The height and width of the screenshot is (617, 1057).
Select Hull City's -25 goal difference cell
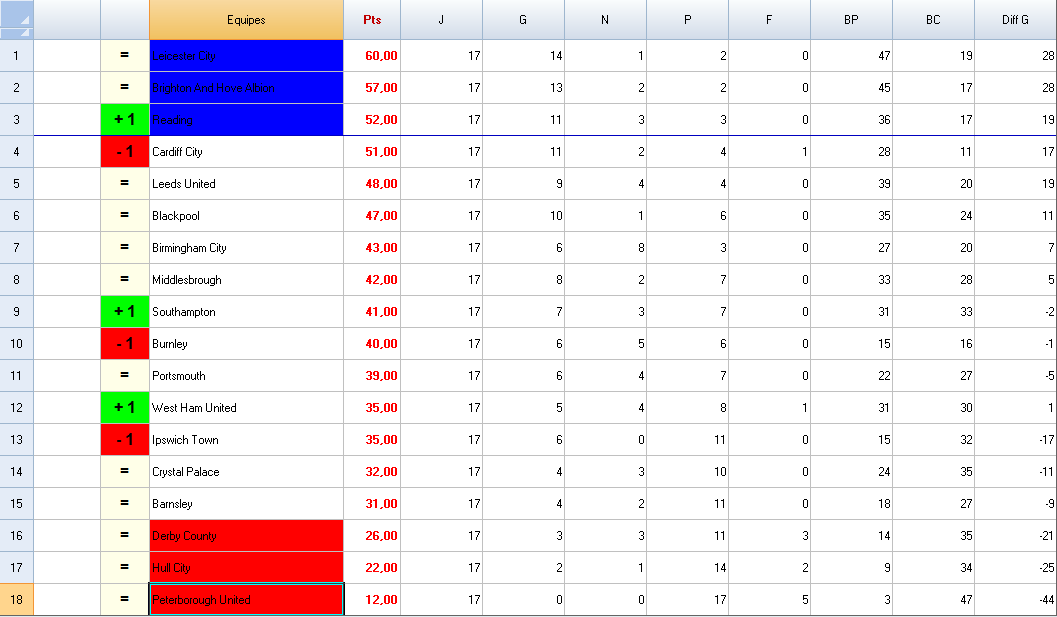1016,568
